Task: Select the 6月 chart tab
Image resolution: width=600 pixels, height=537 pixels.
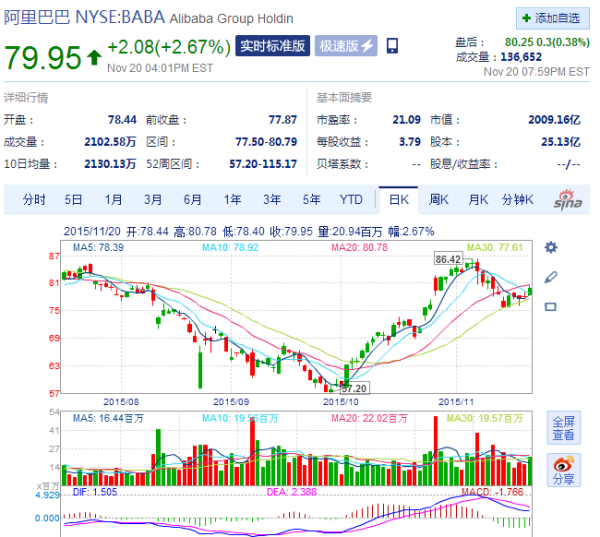Action: [x=192, y=199]
